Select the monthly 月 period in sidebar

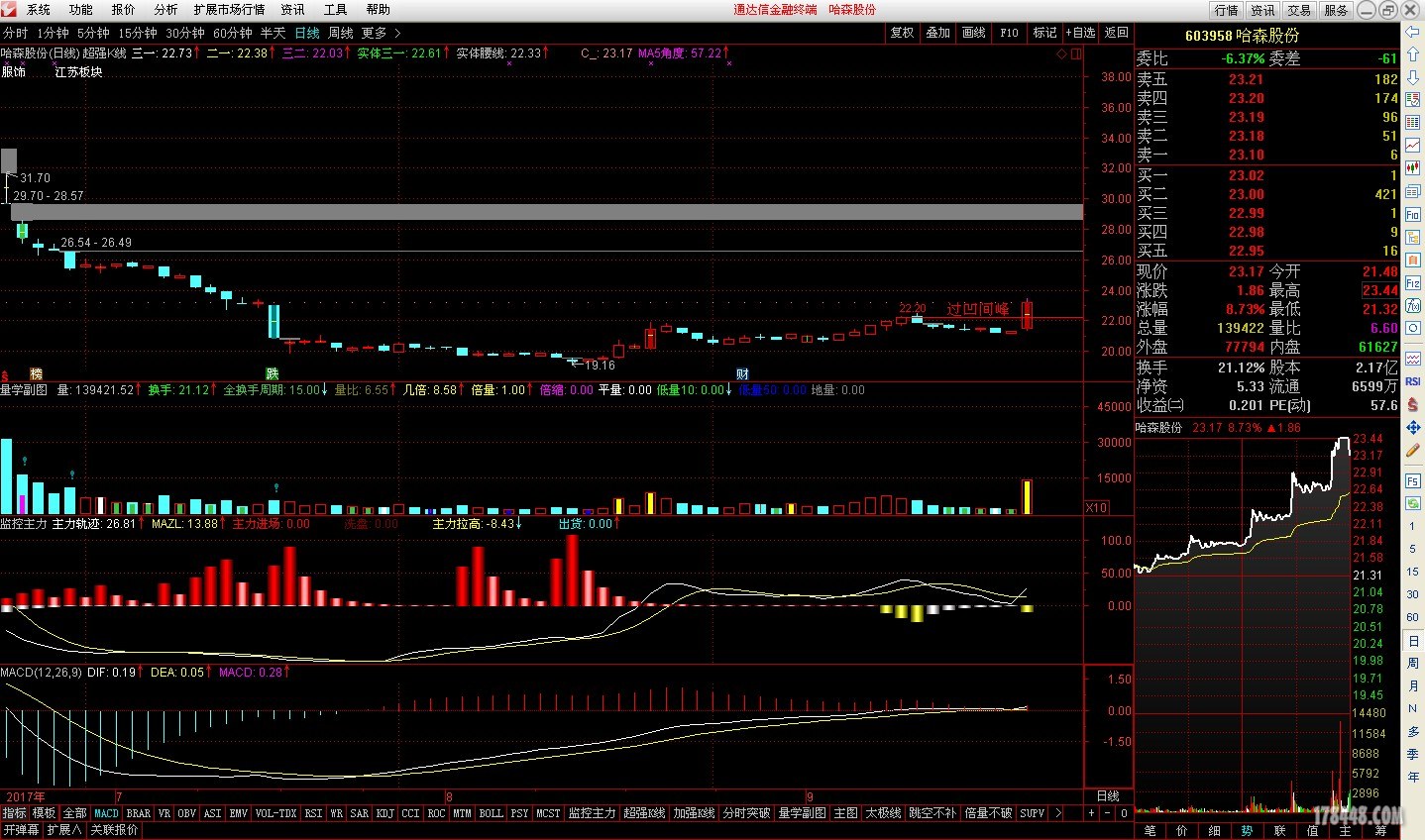[1413, 685]
